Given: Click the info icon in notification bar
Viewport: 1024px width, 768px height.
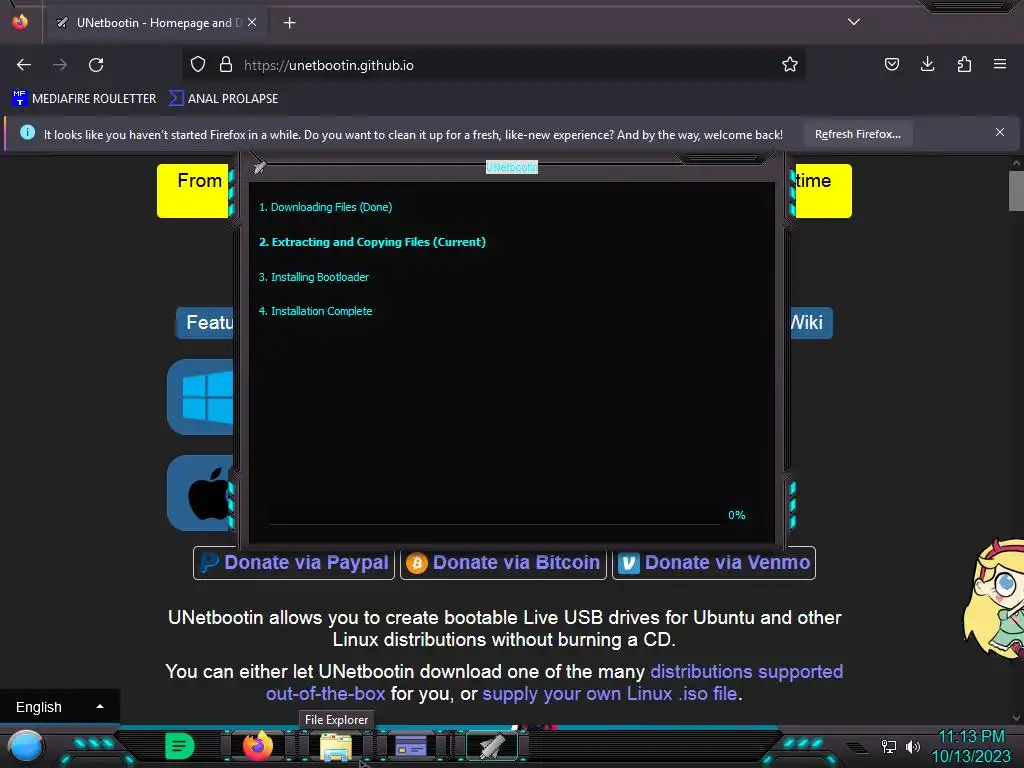Looking at the screenshot, I should coord(27,133).
